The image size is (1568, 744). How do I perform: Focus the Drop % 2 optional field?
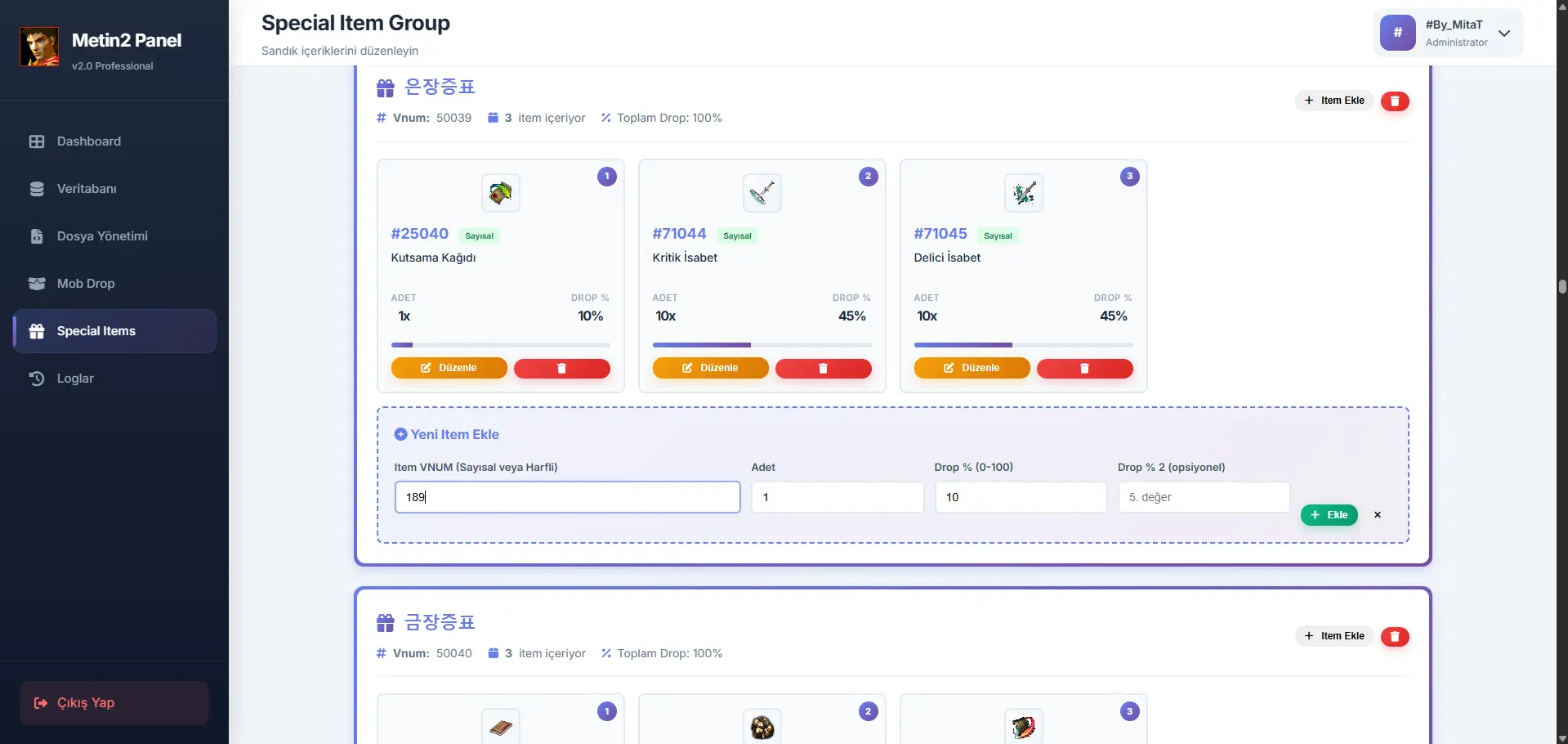click(1203, 497)
